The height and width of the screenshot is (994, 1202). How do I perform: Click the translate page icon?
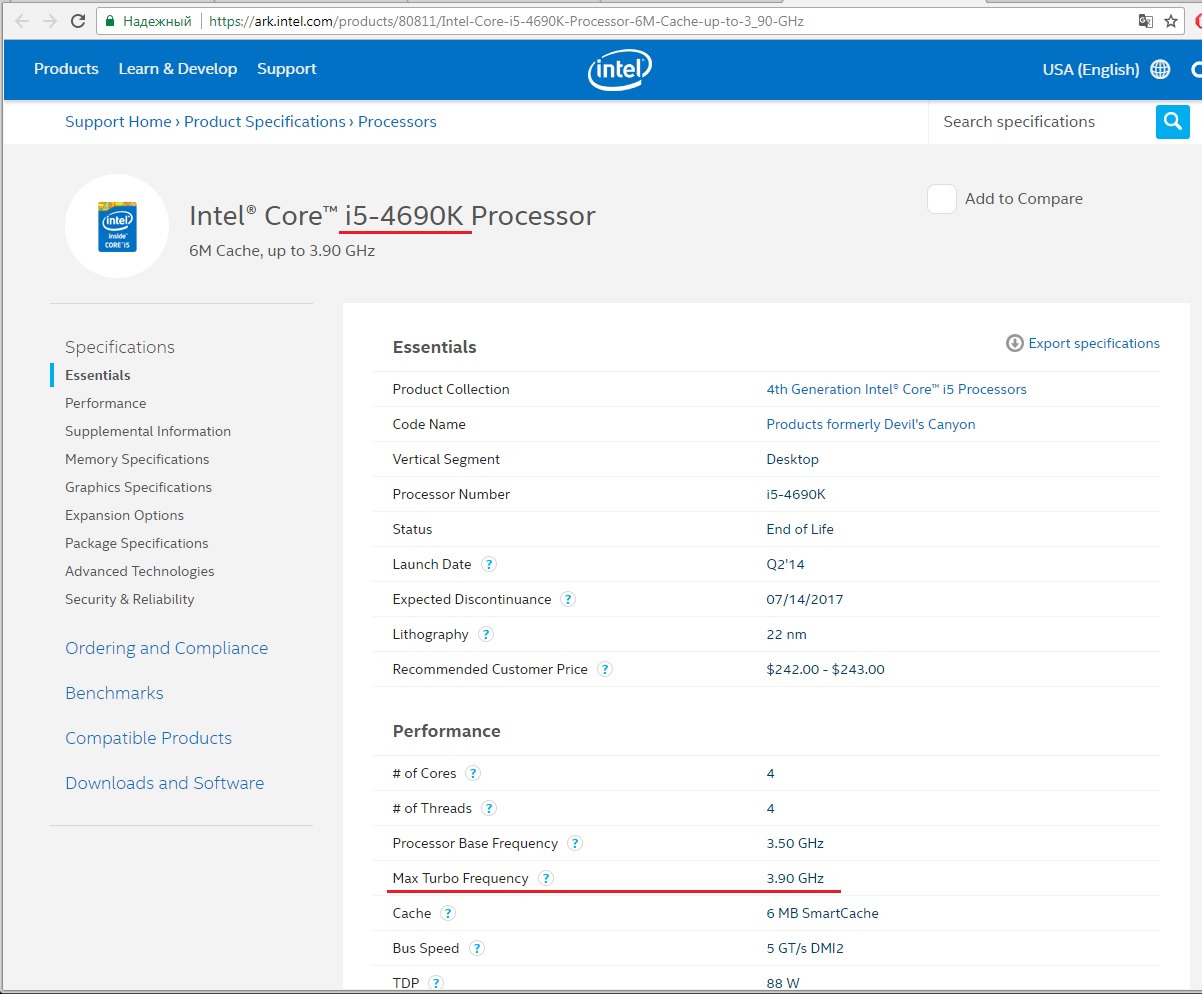pos(1146,21)
